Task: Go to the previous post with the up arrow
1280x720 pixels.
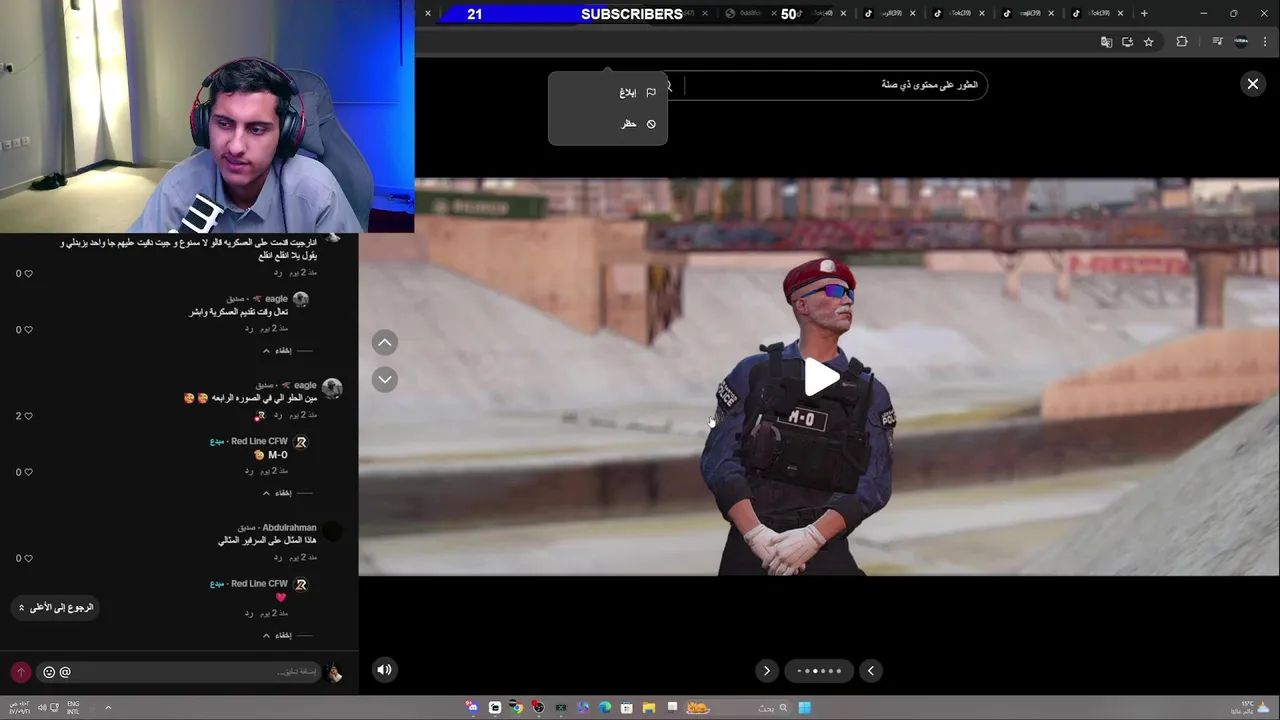Action: click(385, 343)
